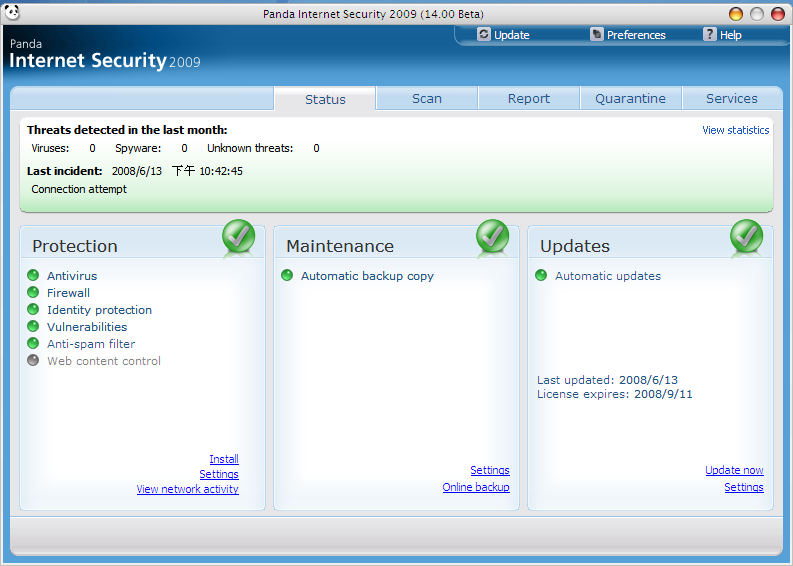Click green dot beside Automatic backup copy
The width and height of the screenshot is (793, 566).
coord(287,275)
